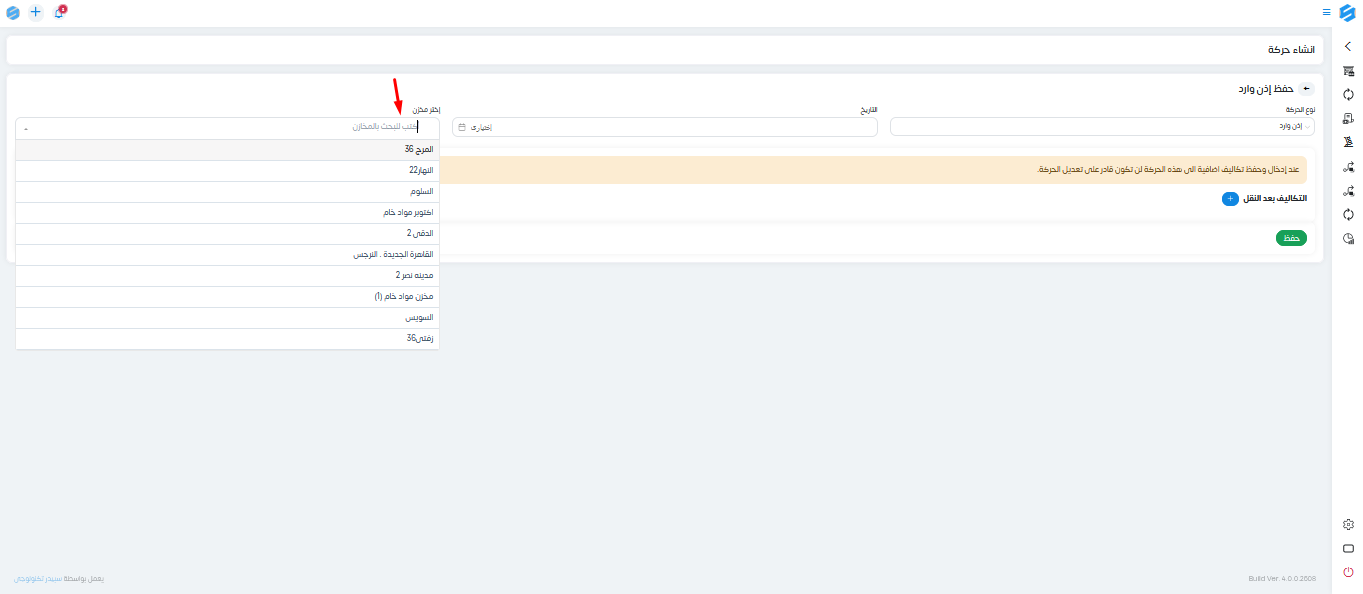
Task: Select warehouse مخزن مواد خام (1)
Action: (227, 296)
